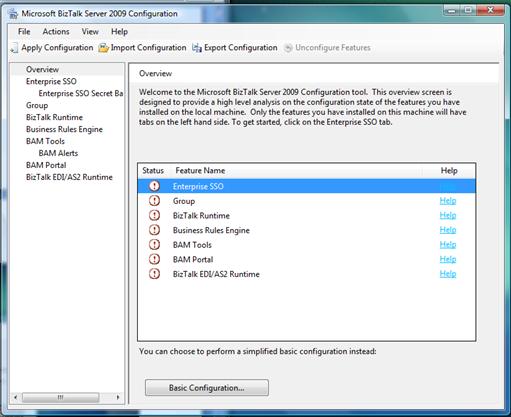Open the File menu
Screen dimensions: 511x417
24,32
